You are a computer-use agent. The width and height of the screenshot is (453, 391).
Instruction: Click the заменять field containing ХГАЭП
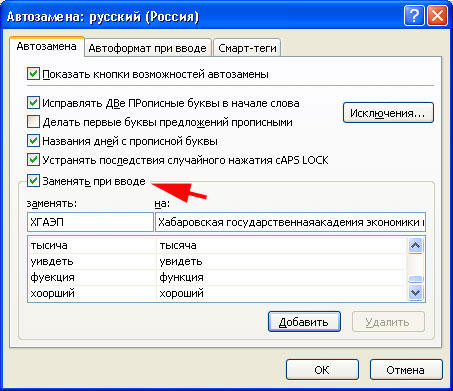coord(90,222)
